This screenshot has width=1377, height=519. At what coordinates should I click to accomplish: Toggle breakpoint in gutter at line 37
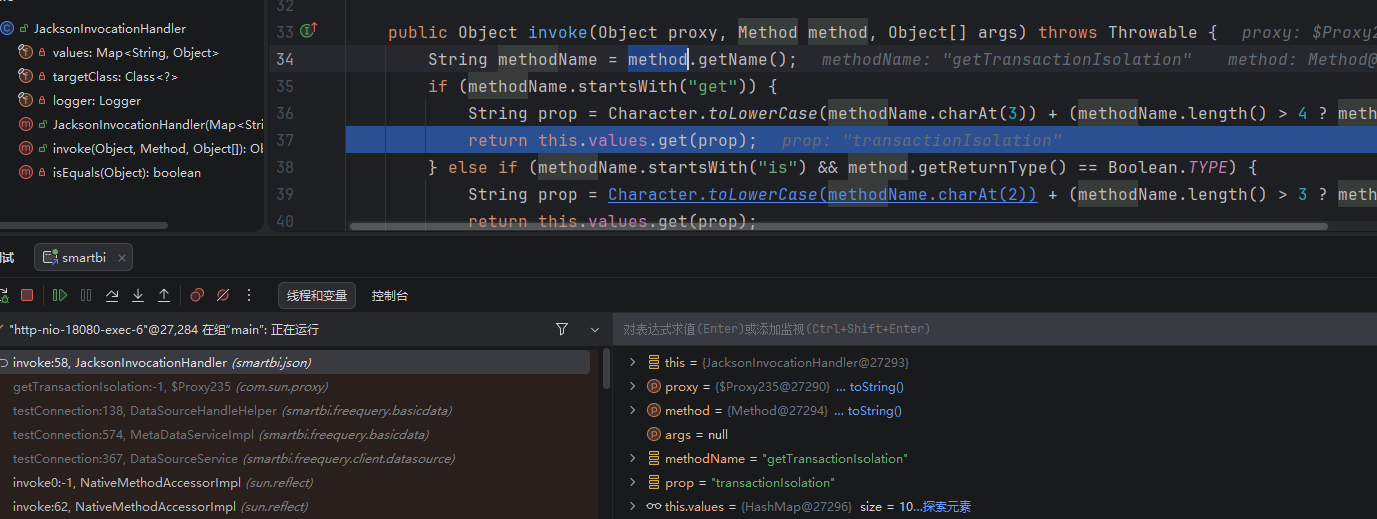(285, 140)
